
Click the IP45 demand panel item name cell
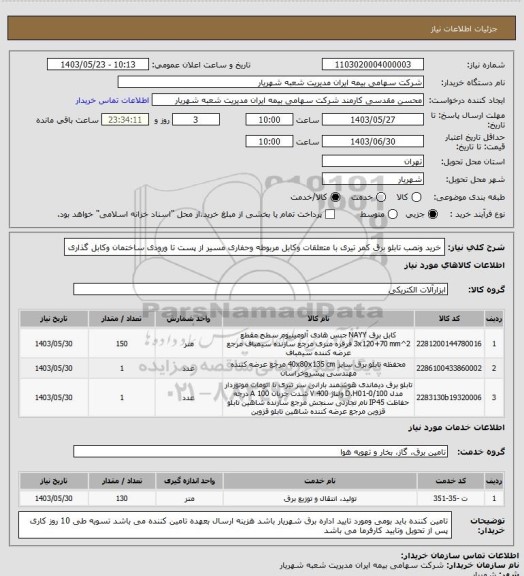[x=318, y=398]
